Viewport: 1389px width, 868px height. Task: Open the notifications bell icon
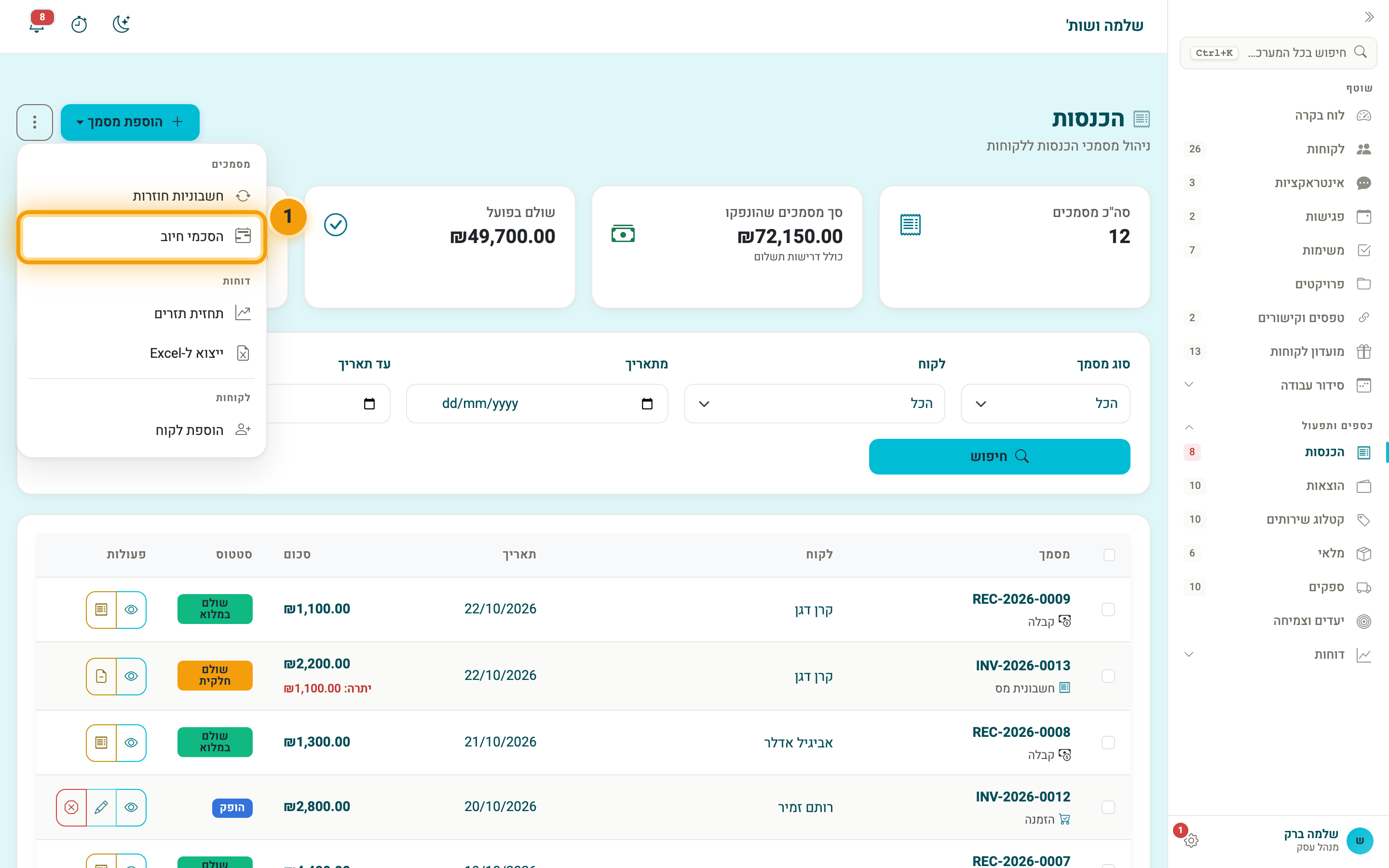pos(37,25)
